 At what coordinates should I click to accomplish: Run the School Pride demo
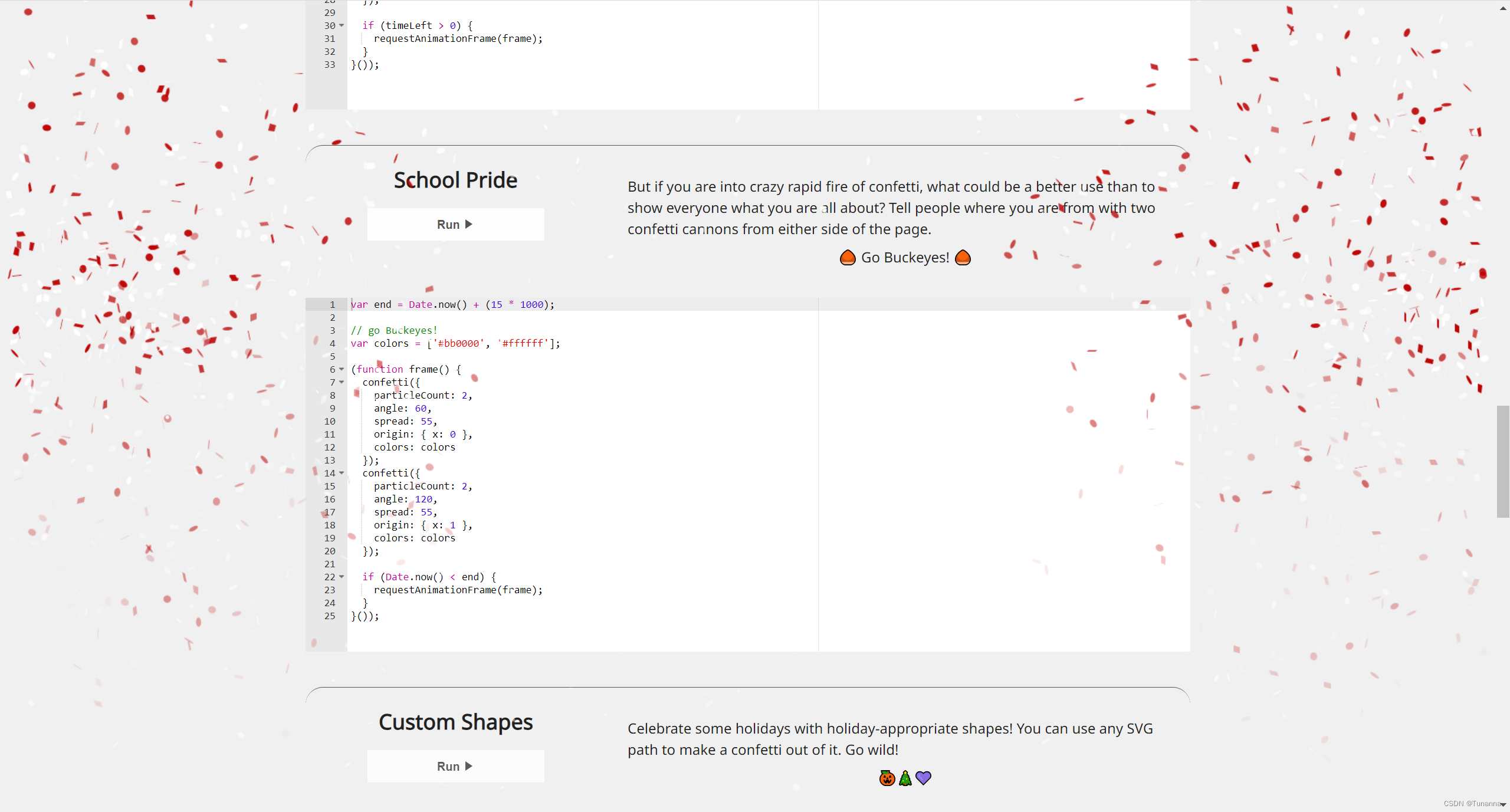455,224
